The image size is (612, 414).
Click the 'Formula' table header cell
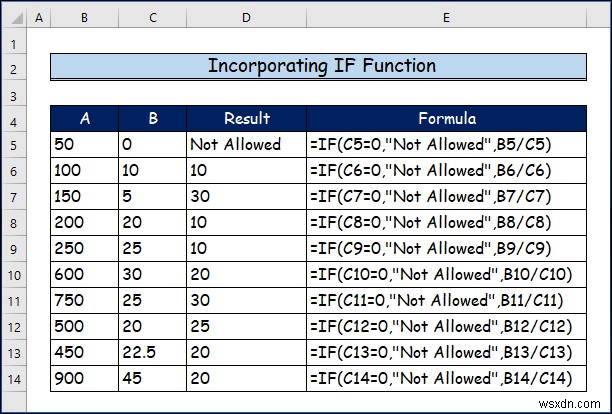[446, 118]
